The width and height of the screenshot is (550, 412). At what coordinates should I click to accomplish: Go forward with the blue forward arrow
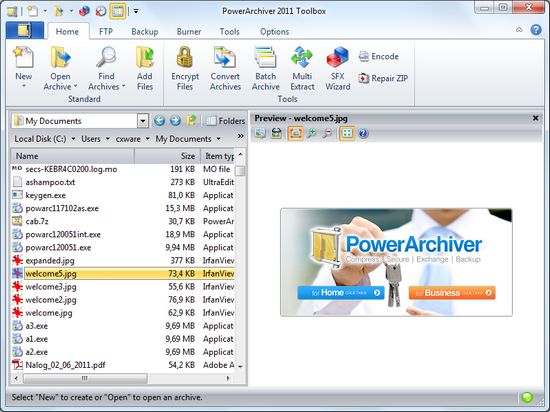[175, 121]
